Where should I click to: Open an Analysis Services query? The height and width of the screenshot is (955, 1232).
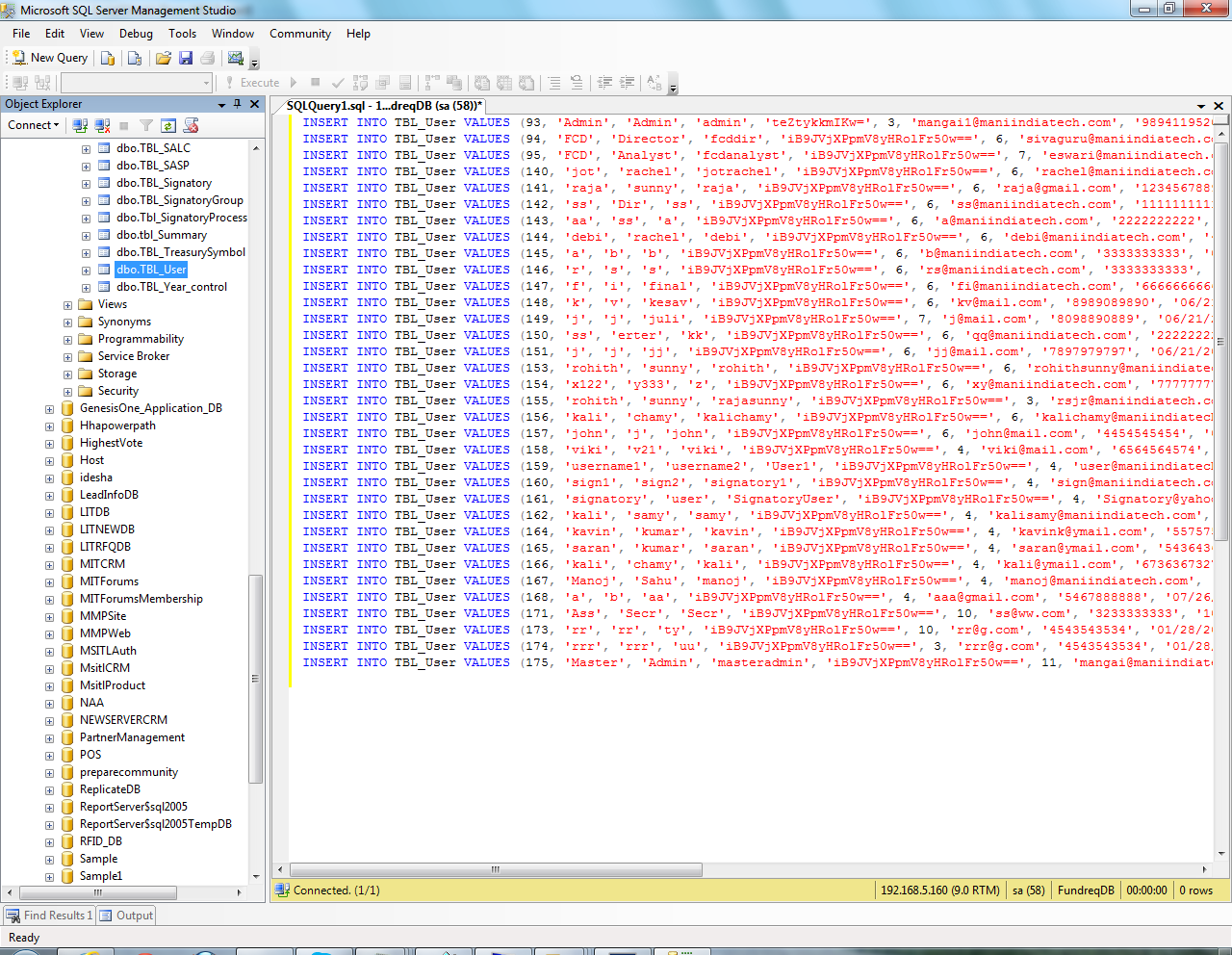point(135,58)
